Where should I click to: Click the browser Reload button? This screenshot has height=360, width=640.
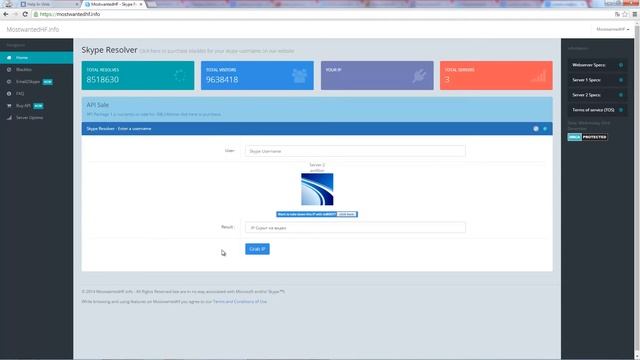25,14
